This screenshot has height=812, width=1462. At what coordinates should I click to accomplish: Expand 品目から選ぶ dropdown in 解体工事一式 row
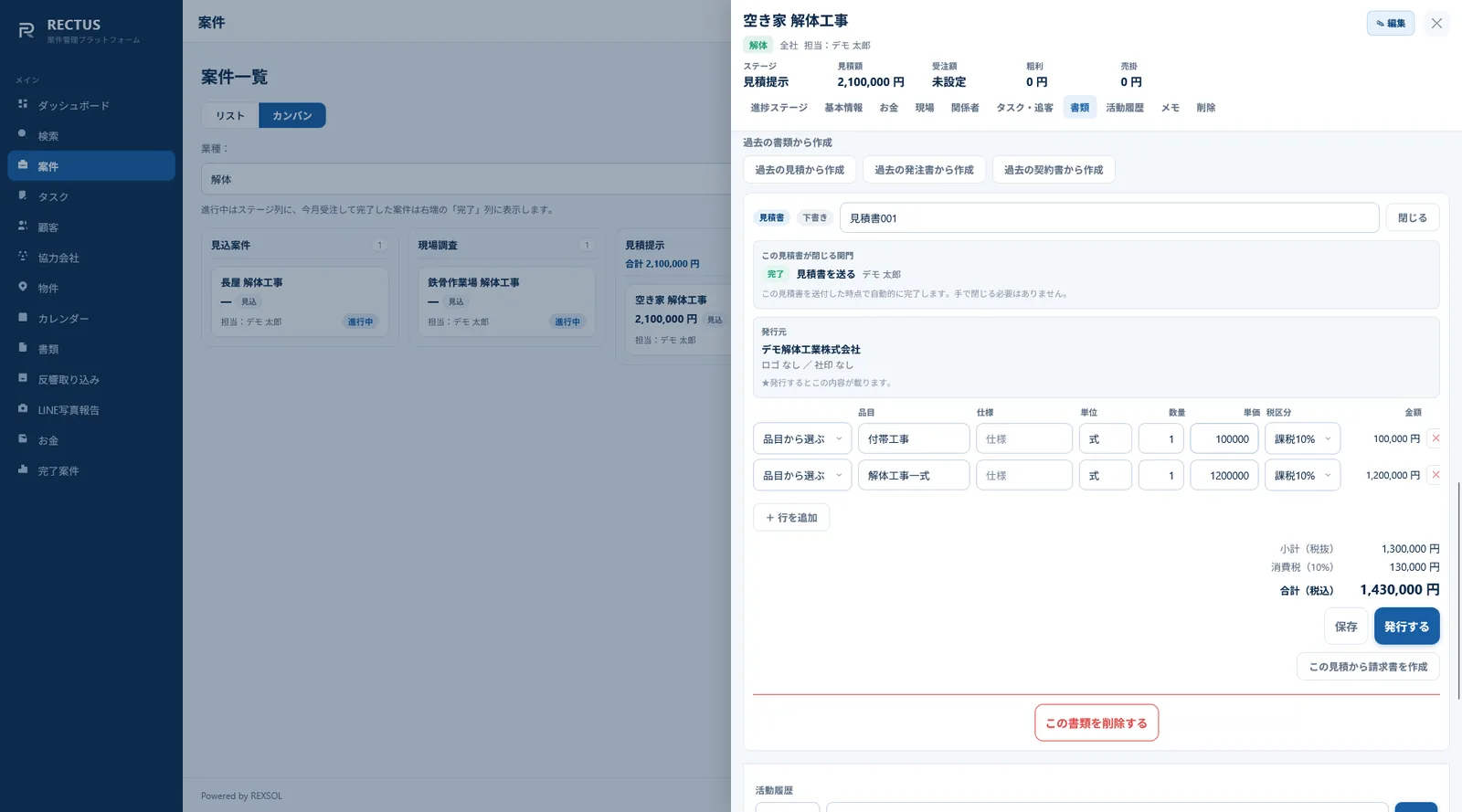(802, 475)
